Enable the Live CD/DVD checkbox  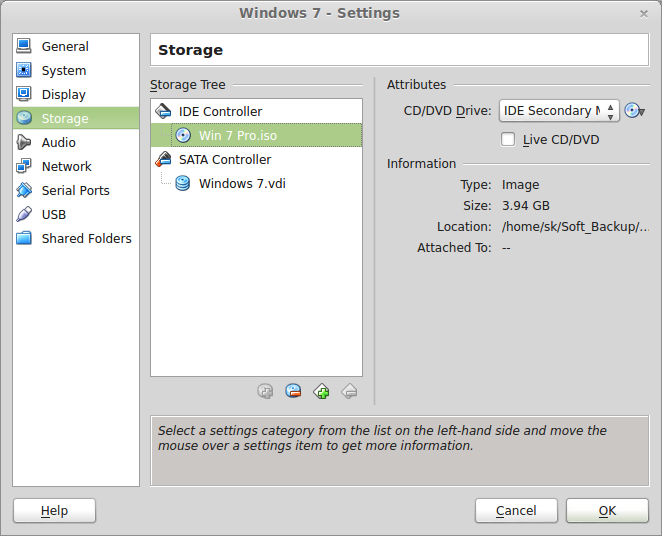(509, 139)
